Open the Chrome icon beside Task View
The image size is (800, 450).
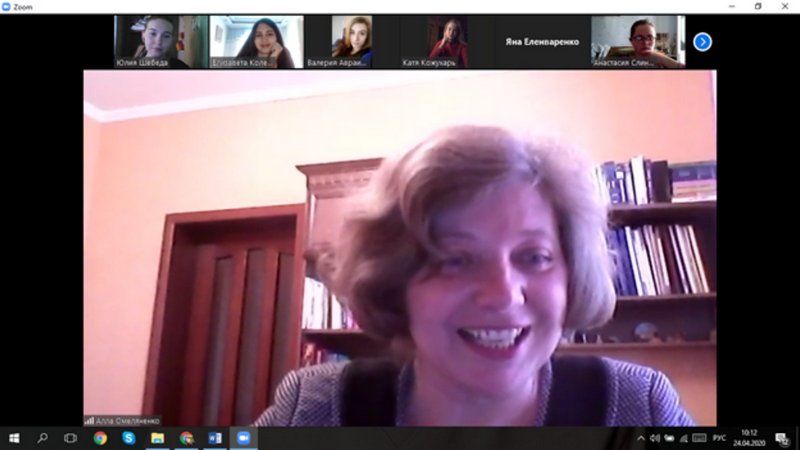click(100, 438)
